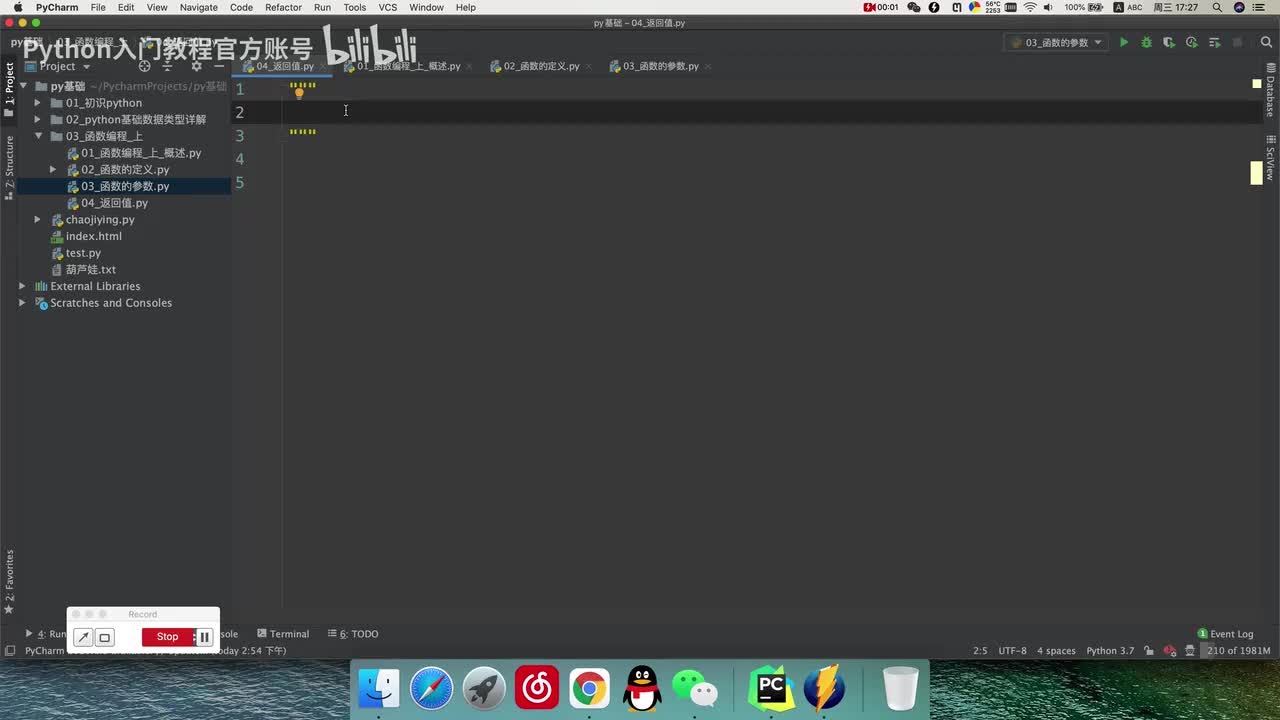
Task: Open the Refactor menu
Action: pyautogui.click(x=283, y=7)
